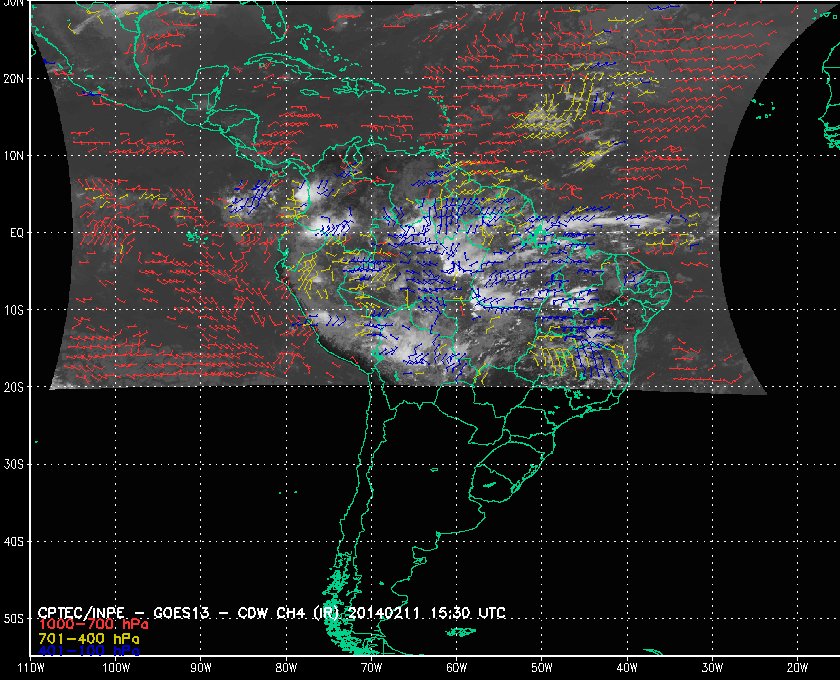Click the 40S latitude label
This screenshot has width=840, height=680.
pos(13,541)
